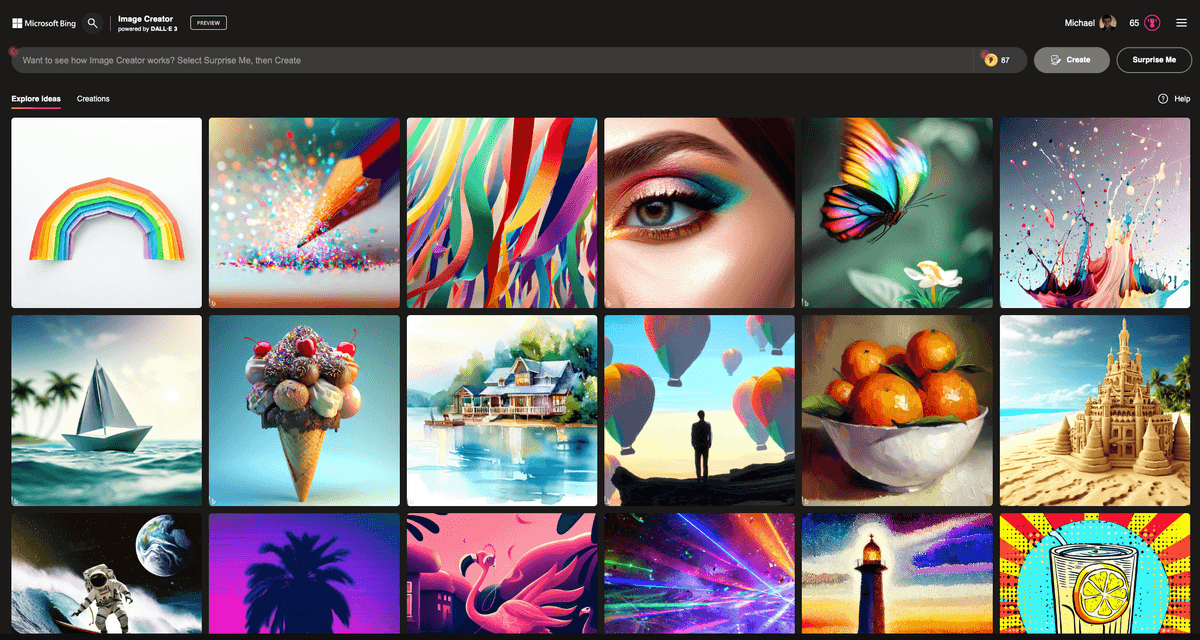Switch to the Creations tab
1200x640 pixels.
click(93, 98)
